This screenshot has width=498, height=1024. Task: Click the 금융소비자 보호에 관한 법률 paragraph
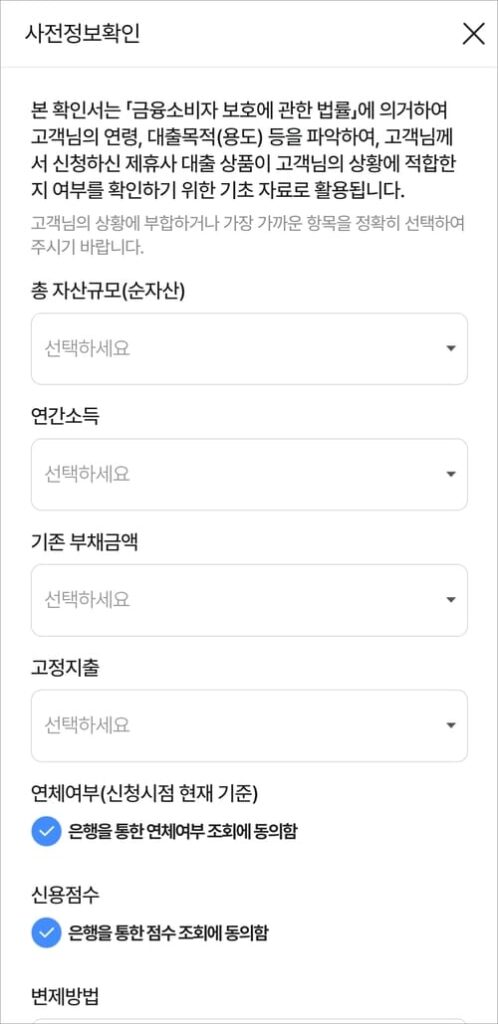coord(248,150)
